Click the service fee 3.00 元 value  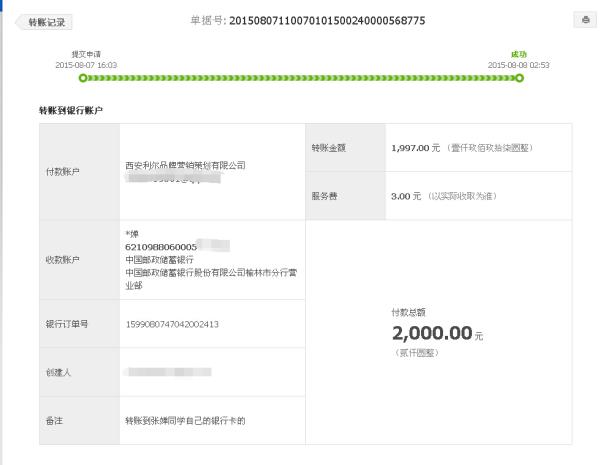pyautogui.click(x=406, y=196)
